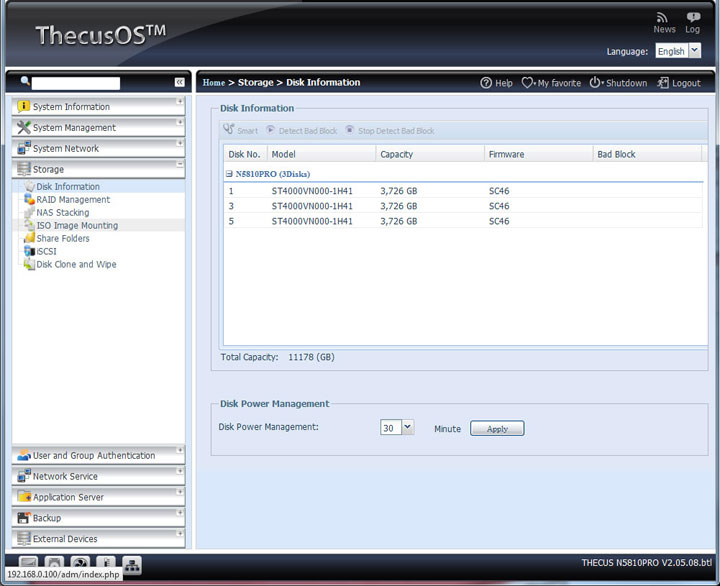Viewport: 720px width, 586px height.
Task: Select the disk 3 row
Action: click(x=463, y=206)
